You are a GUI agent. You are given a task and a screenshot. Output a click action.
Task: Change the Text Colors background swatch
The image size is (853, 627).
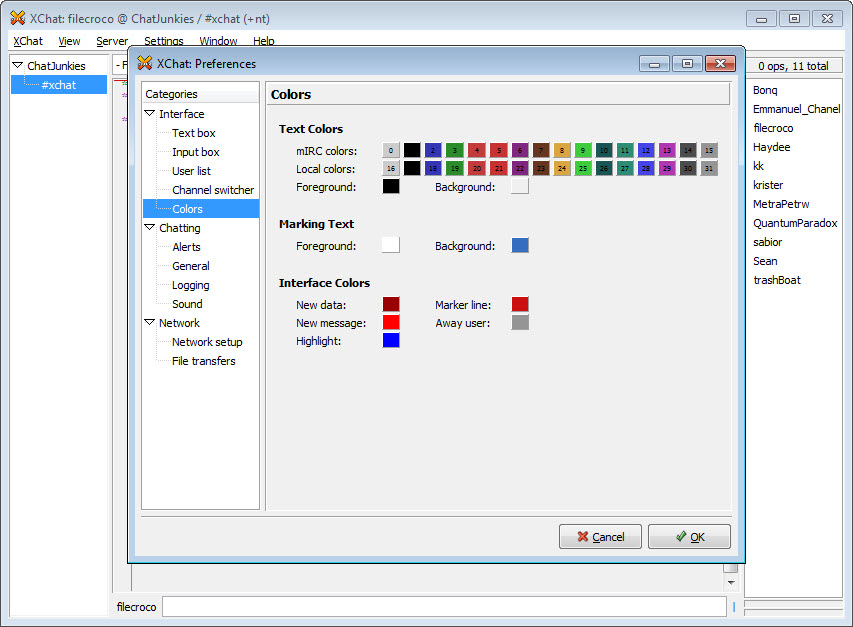click(x=520, y=186)
